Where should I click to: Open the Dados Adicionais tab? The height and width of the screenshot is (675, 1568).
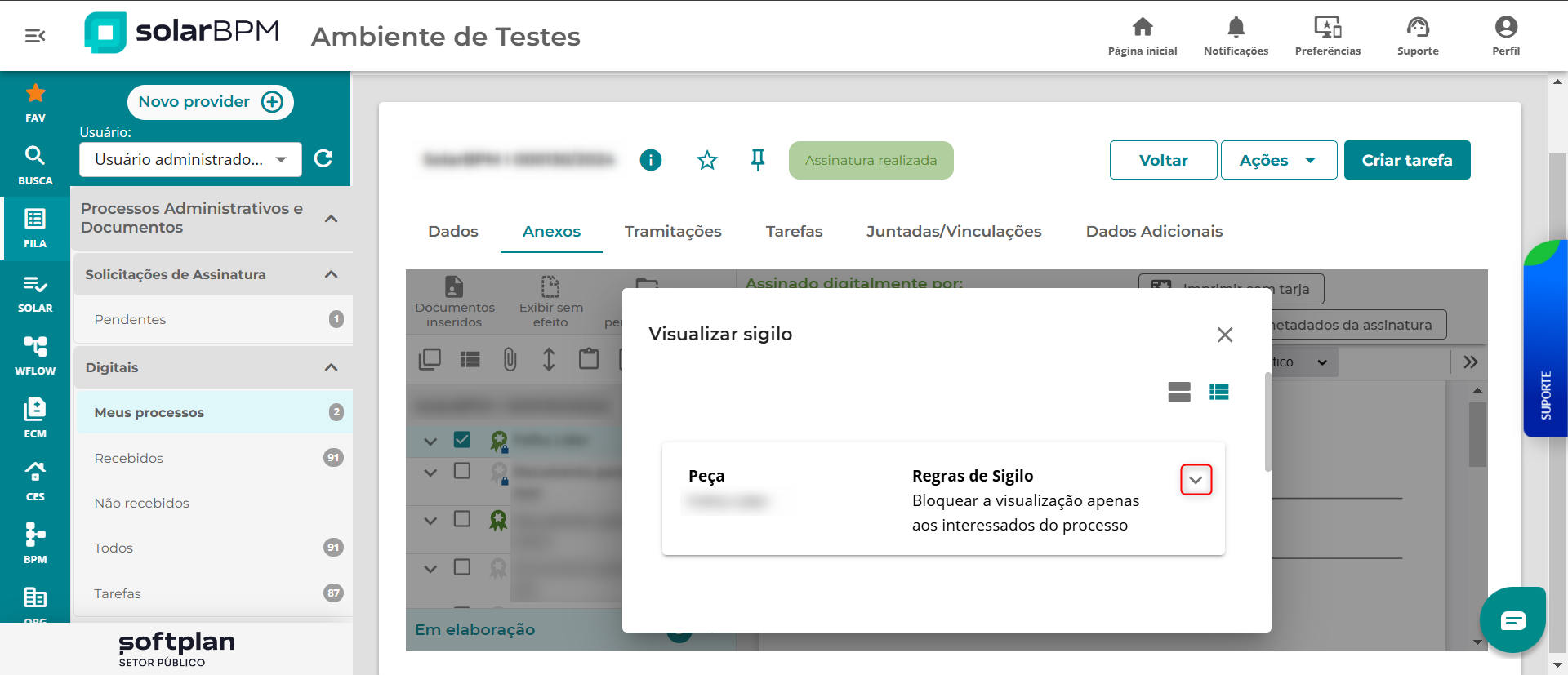(x=1154, y=231)
